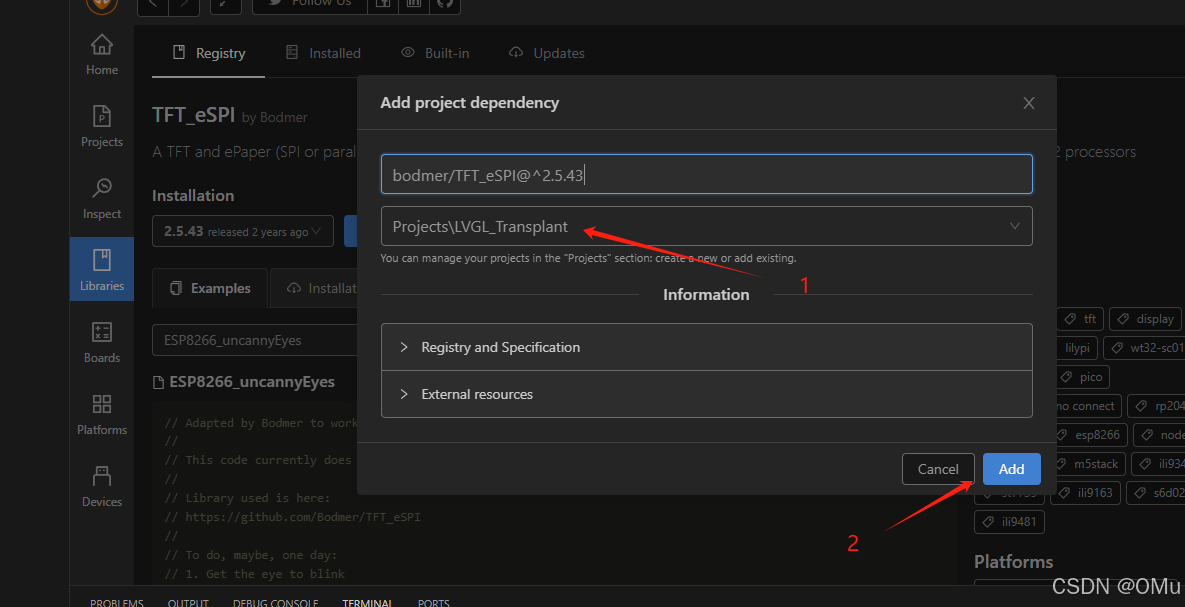
Task: Open the Devices section in sidebar
Action: click(x=101, y=486)
